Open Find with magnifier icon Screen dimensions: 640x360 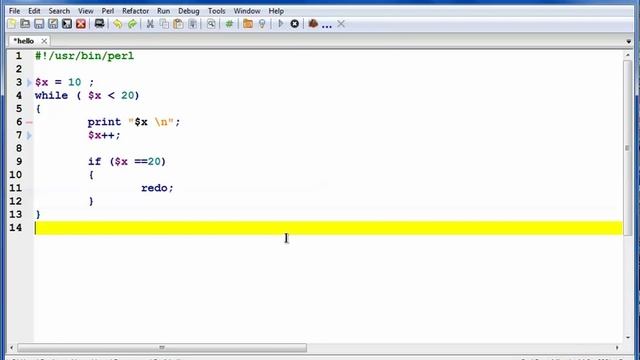[211, 24]
